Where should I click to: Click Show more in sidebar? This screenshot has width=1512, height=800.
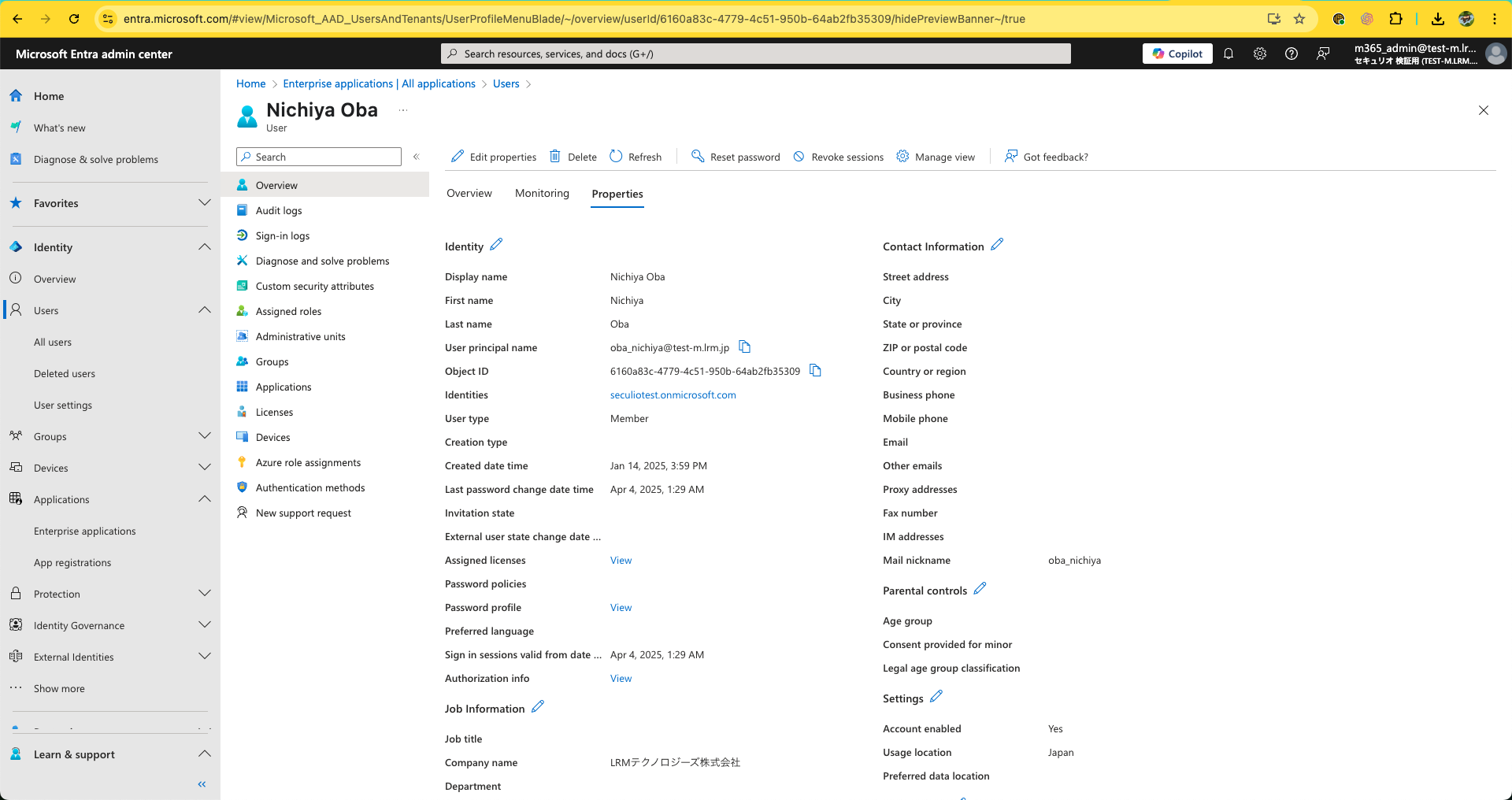59,688
